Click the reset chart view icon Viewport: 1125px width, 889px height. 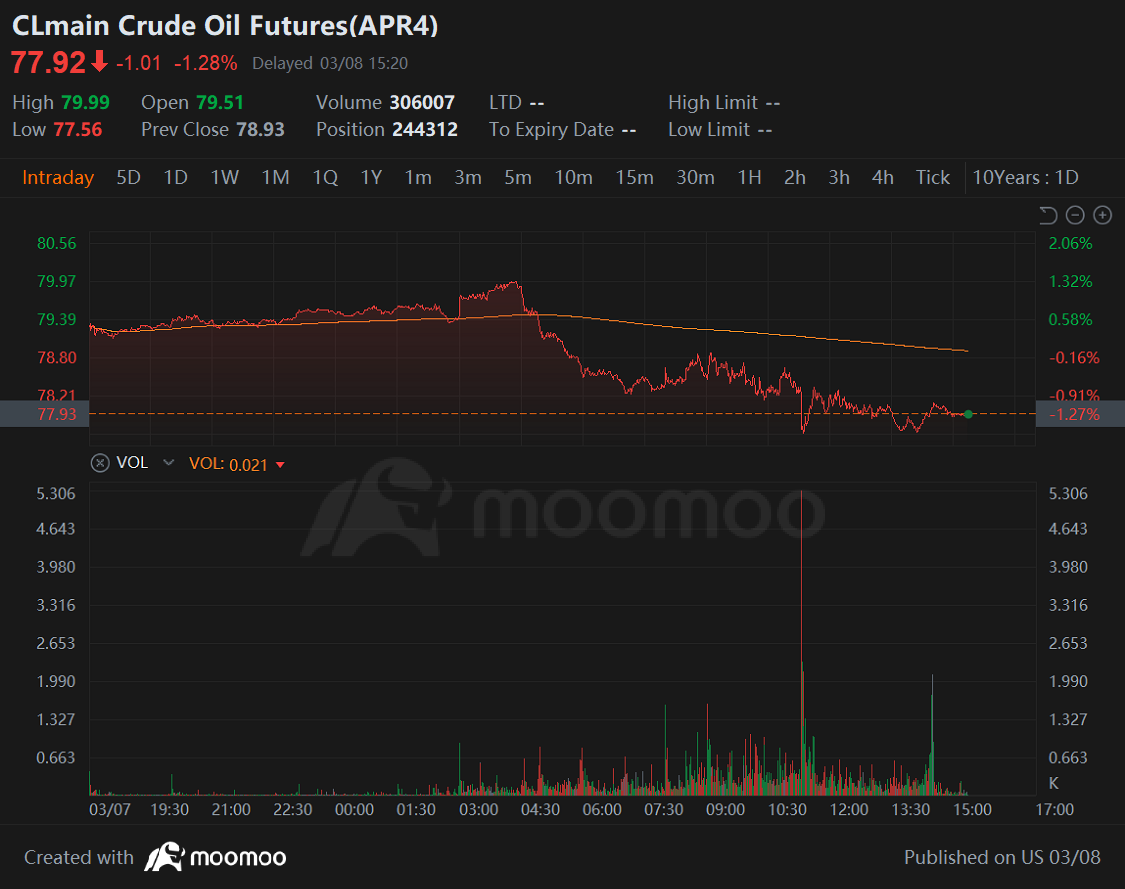pyautogui.click(x=1047, y=213)
